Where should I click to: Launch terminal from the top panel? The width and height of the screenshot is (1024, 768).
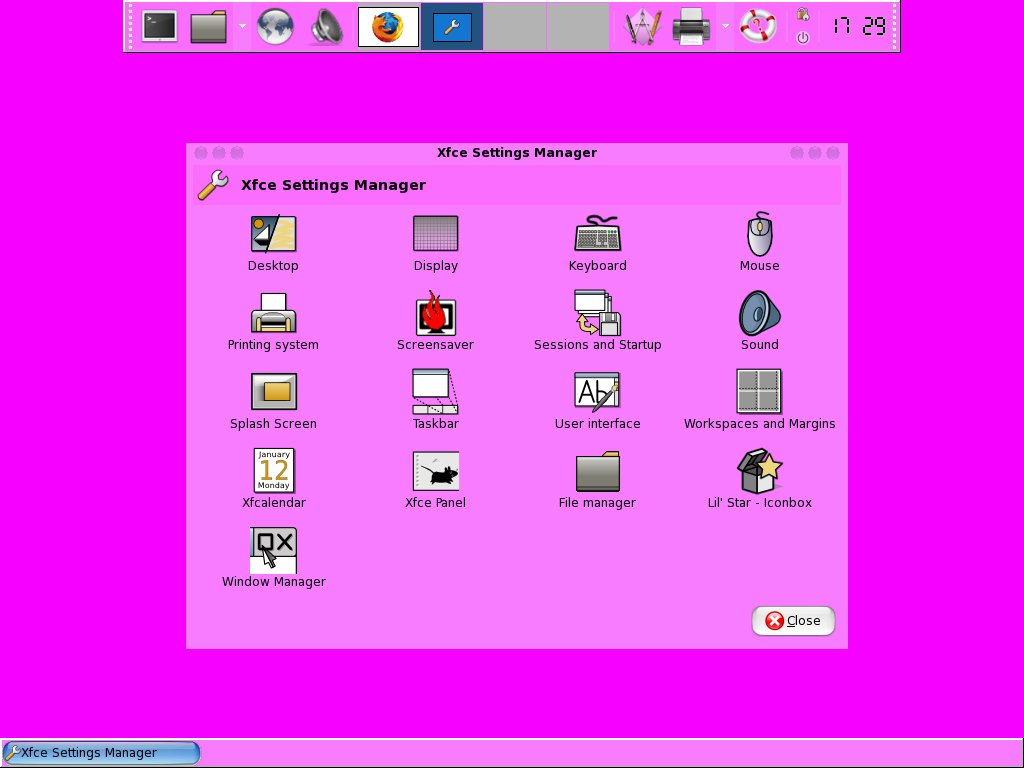pos(159,27)
